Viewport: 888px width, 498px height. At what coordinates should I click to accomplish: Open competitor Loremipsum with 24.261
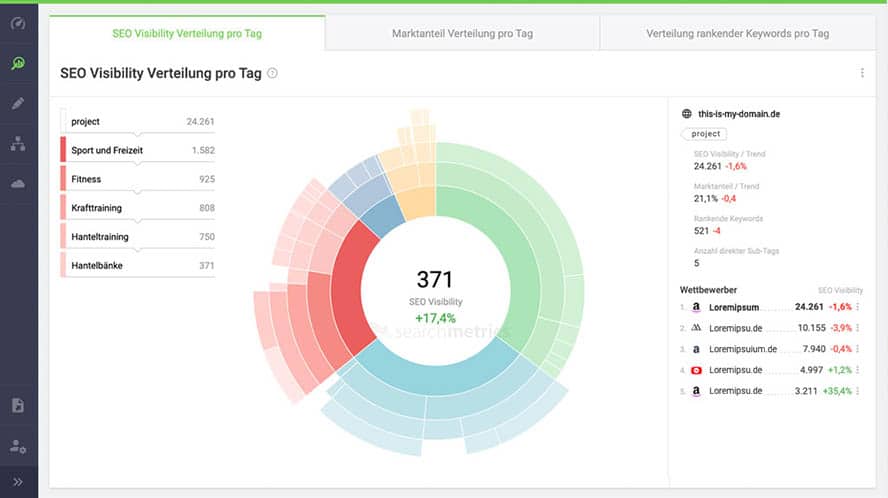click(x=733, y=307)
